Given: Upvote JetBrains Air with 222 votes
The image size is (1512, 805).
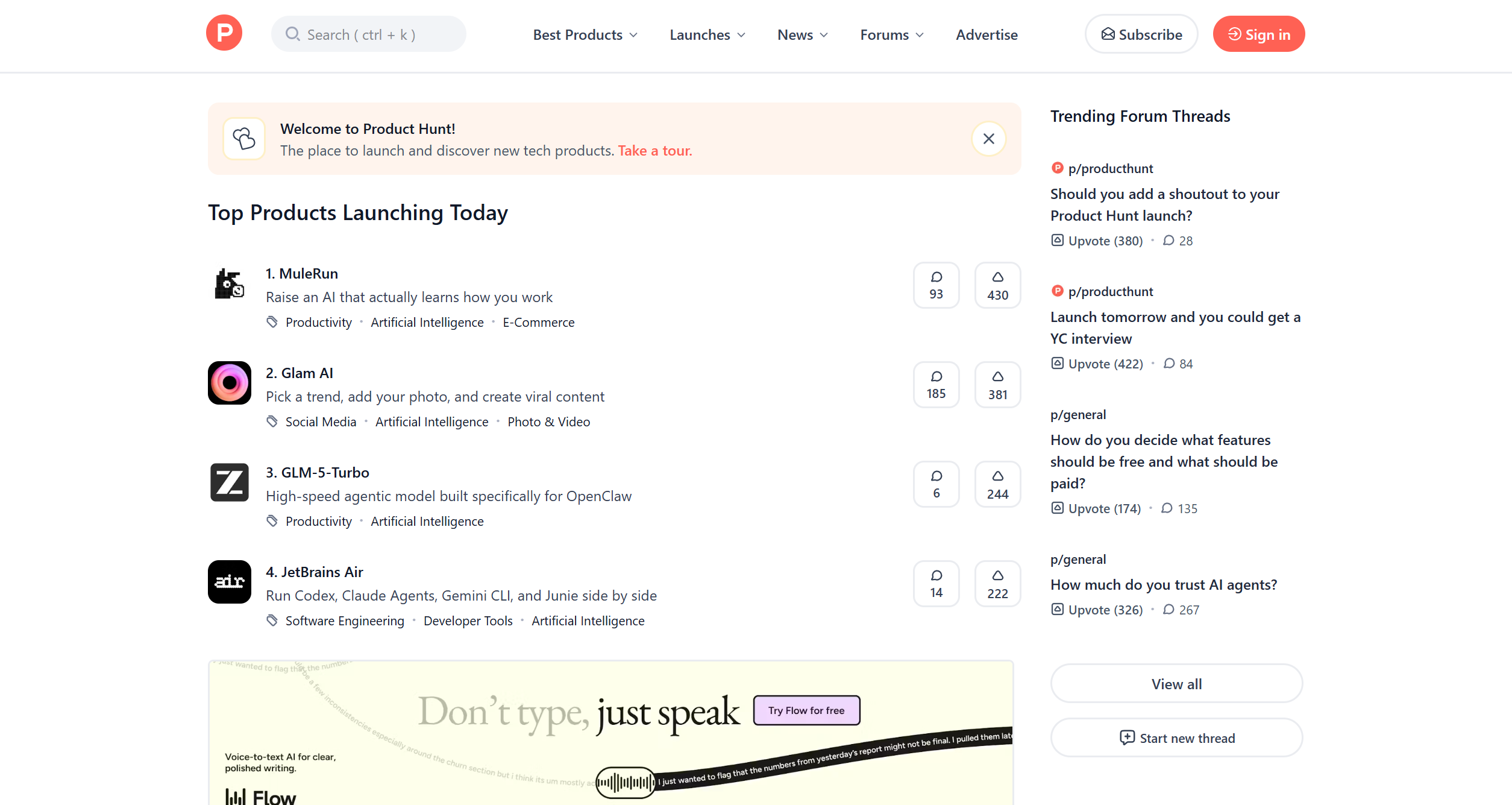Looking at the screenshot, I should coord(997,584).
